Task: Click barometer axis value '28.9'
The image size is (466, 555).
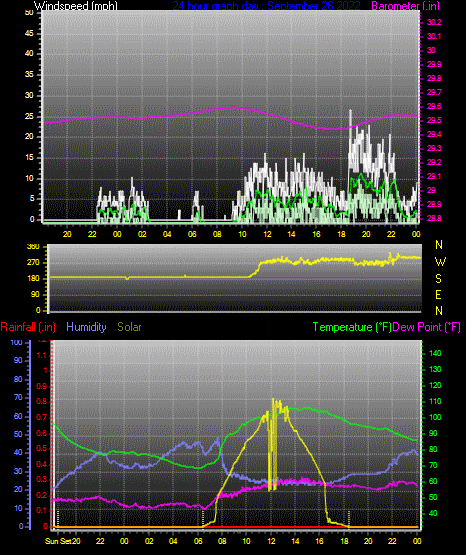Action: pos(434,205)
